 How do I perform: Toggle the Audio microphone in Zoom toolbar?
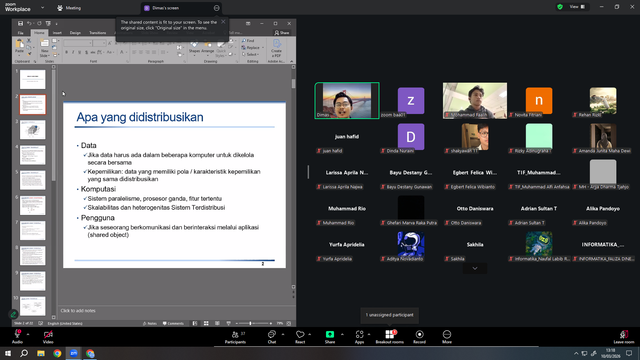pos(17,337)
